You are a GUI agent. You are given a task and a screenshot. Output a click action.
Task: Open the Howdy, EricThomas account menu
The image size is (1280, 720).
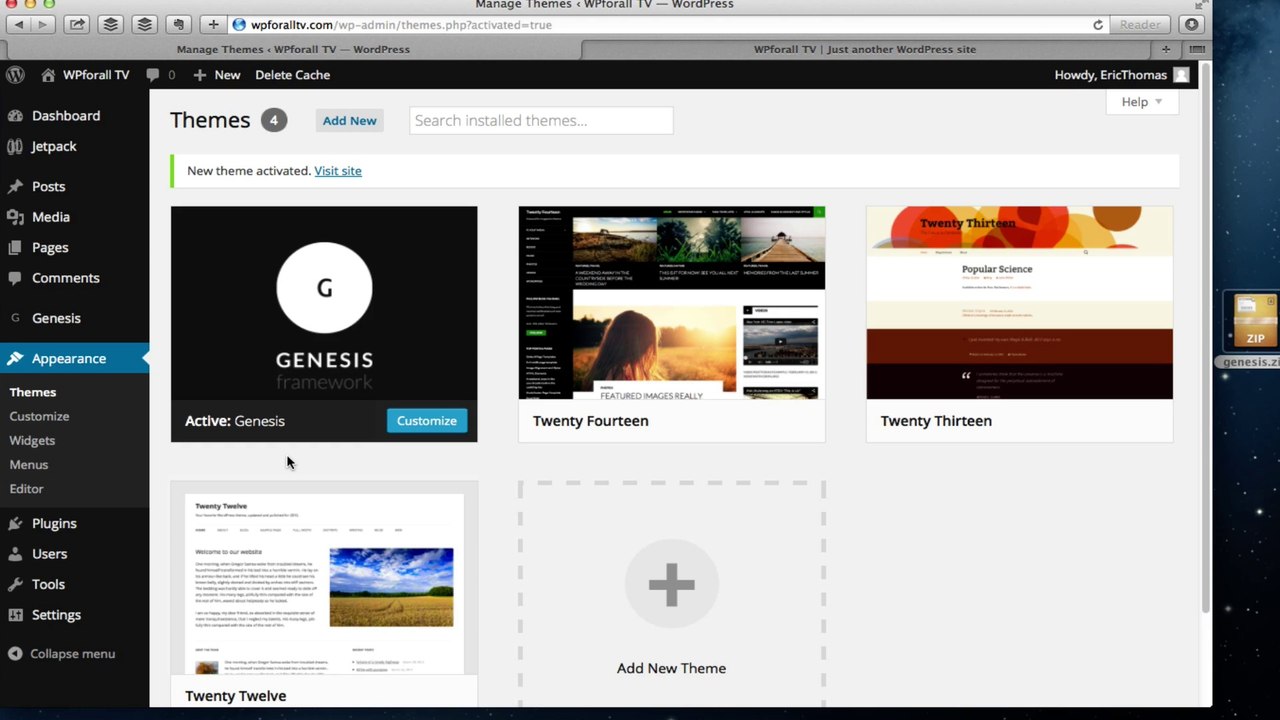[x=1121, y=75]
